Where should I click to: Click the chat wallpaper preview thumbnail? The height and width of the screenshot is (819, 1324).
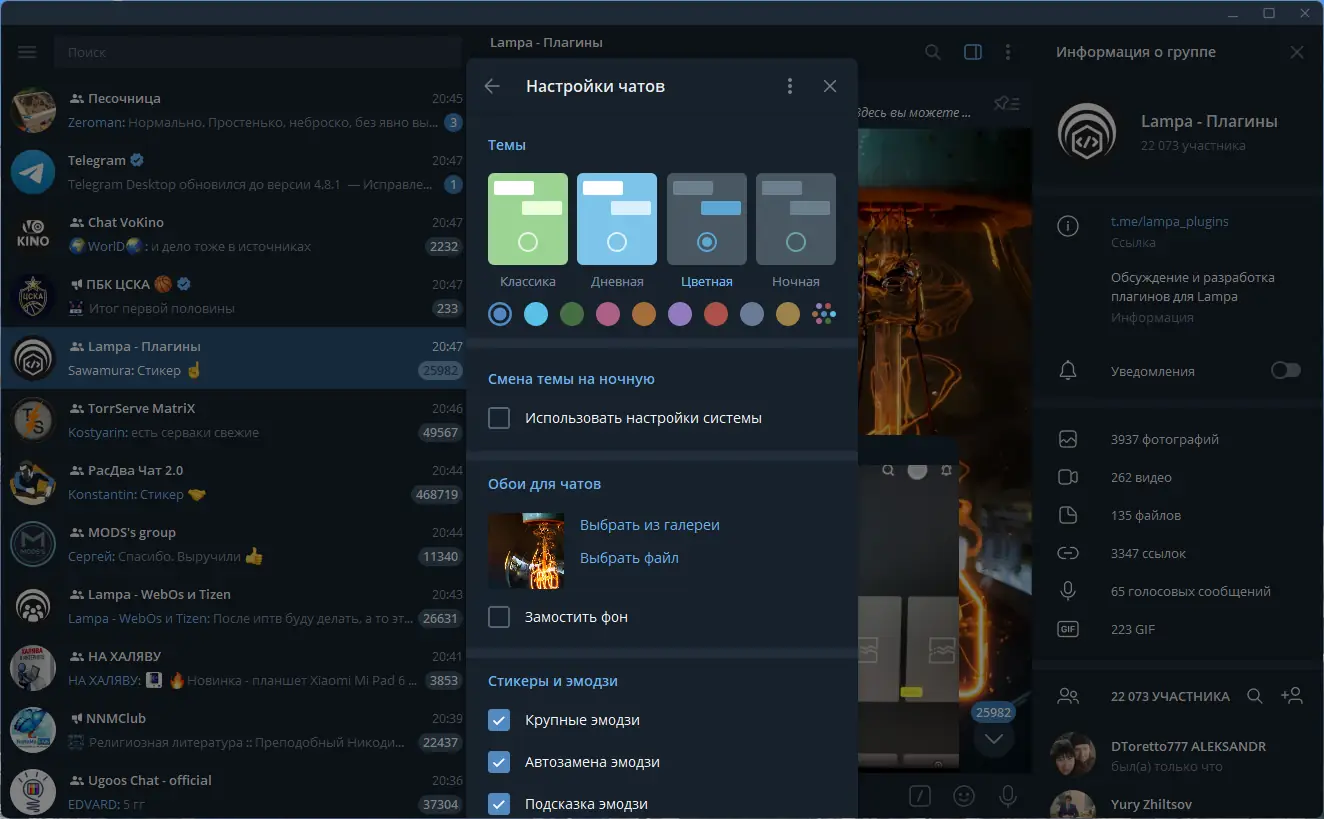526,551
